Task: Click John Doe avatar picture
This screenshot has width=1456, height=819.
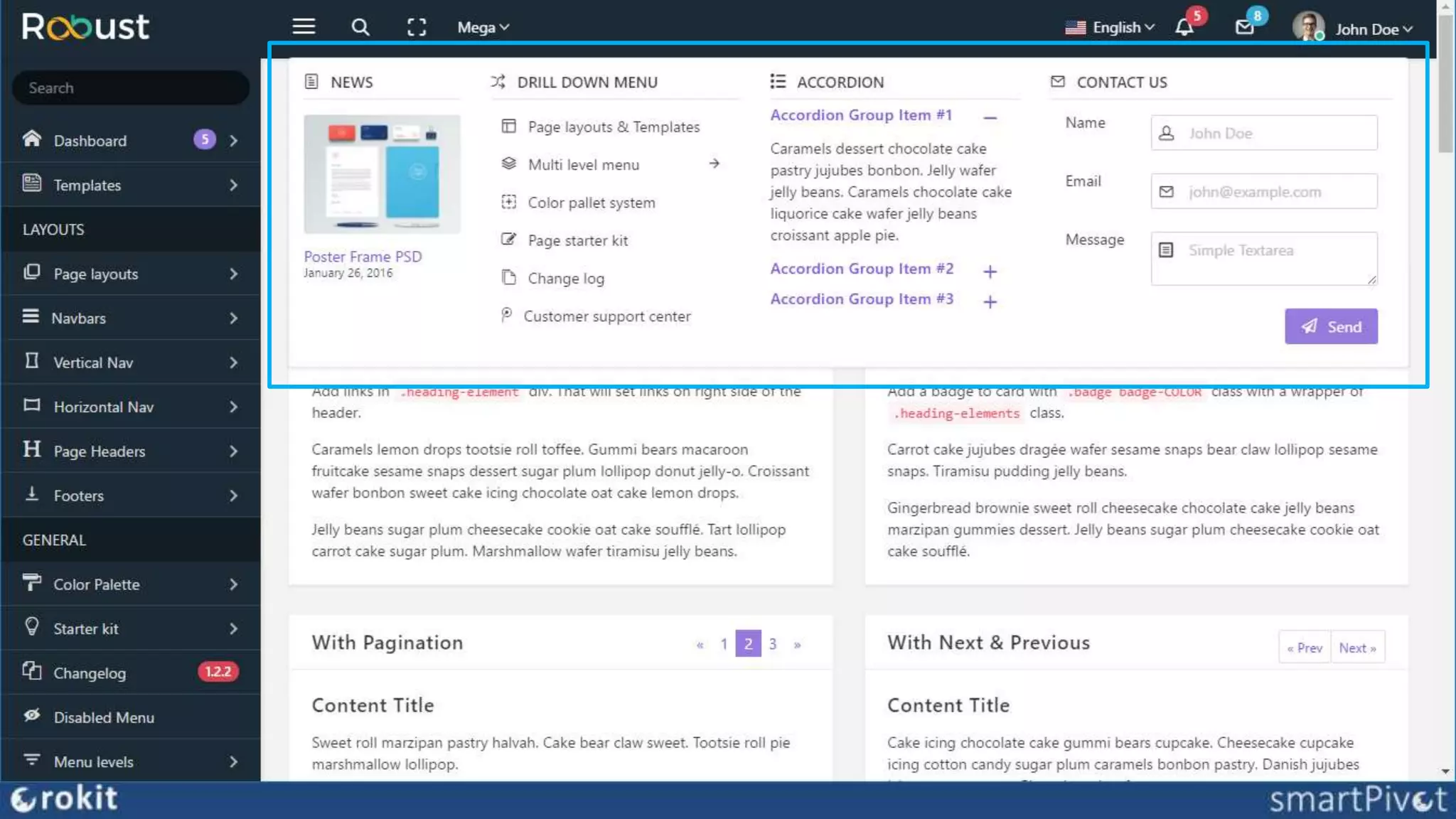Action: [x=1308, y=27]
